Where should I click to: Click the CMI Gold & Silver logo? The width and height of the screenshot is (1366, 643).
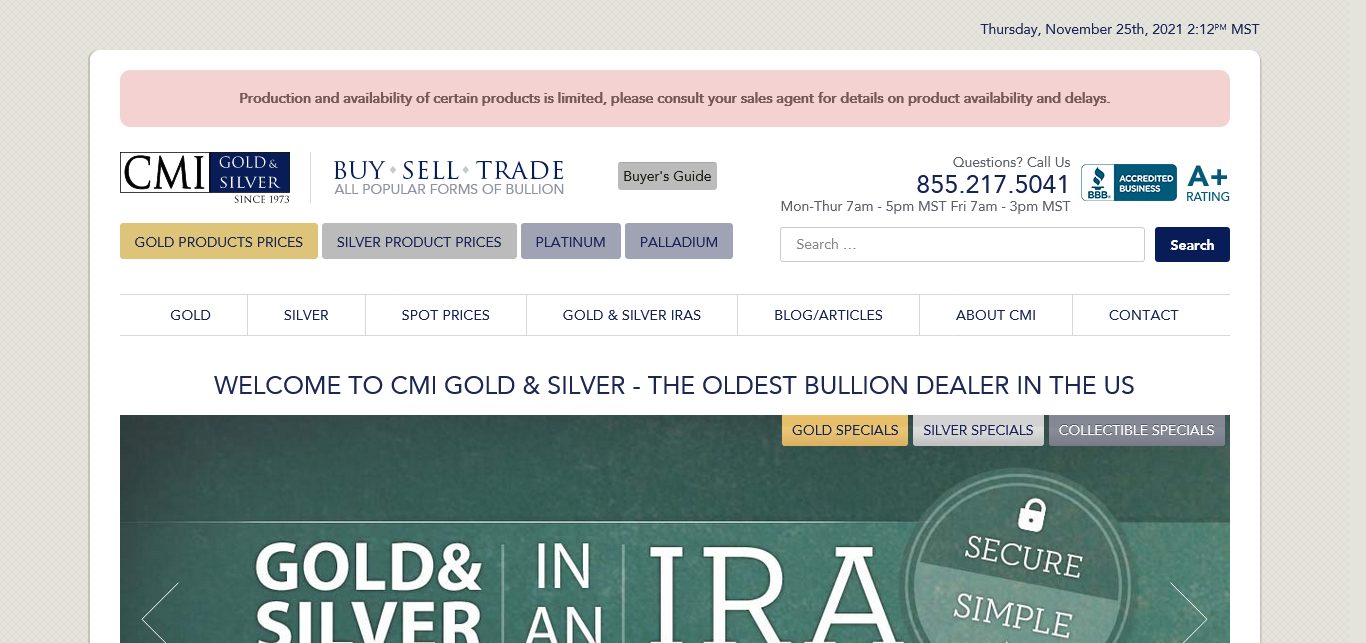pos(205,177)
